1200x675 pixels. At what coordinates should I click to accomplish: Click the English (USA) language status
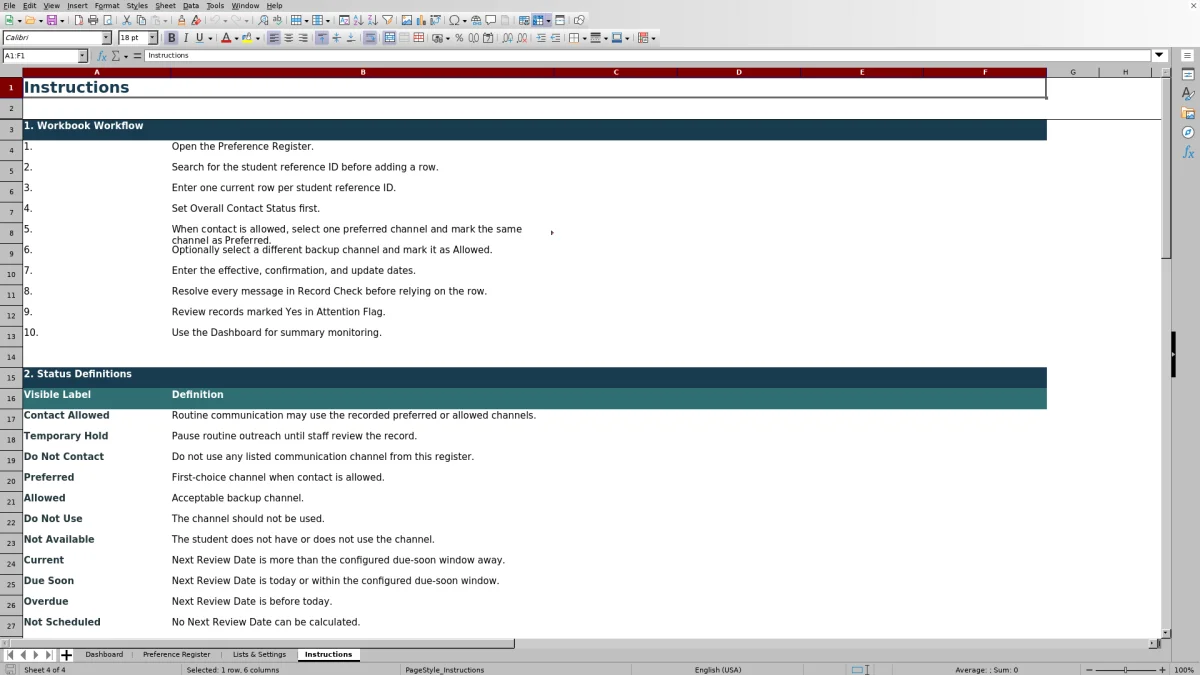pos(718,670)
